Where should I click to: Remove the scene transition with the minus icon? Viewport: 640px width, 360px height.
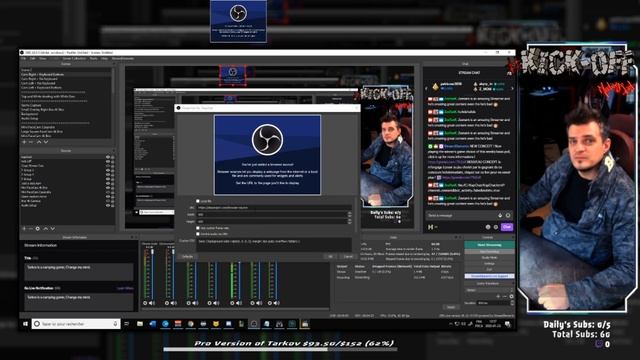[504, 296]
